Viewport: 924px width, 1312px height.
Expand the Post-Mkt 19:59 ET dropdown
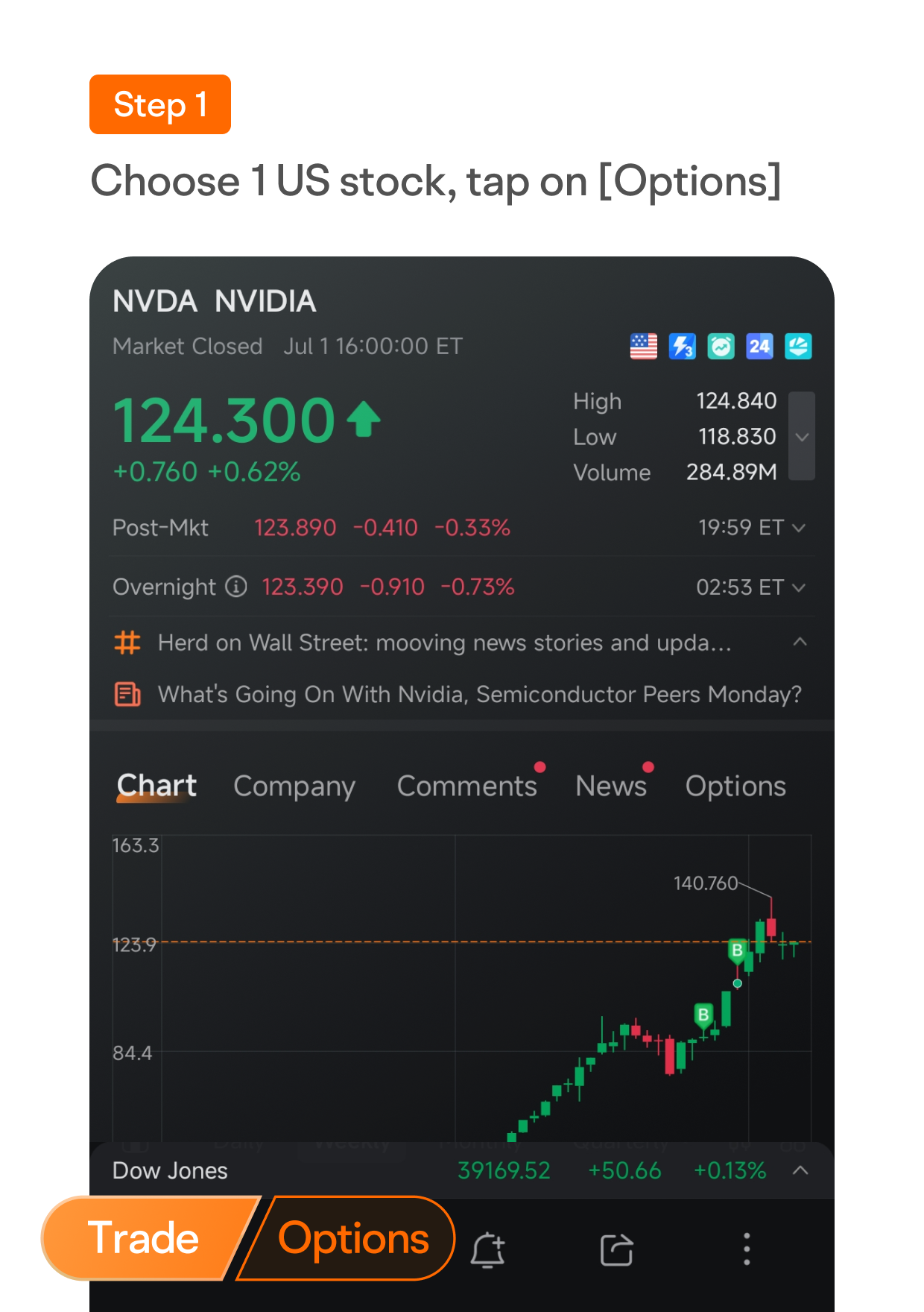click(x=799, y=528)
